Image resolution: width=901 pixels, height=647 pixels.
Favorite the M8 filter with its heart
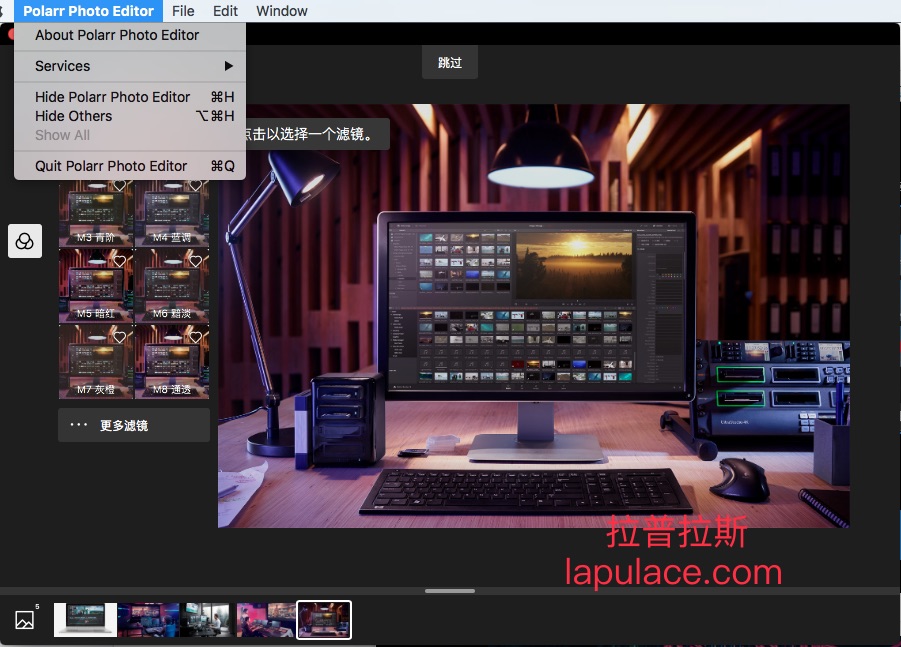click(x=195, y=337)
